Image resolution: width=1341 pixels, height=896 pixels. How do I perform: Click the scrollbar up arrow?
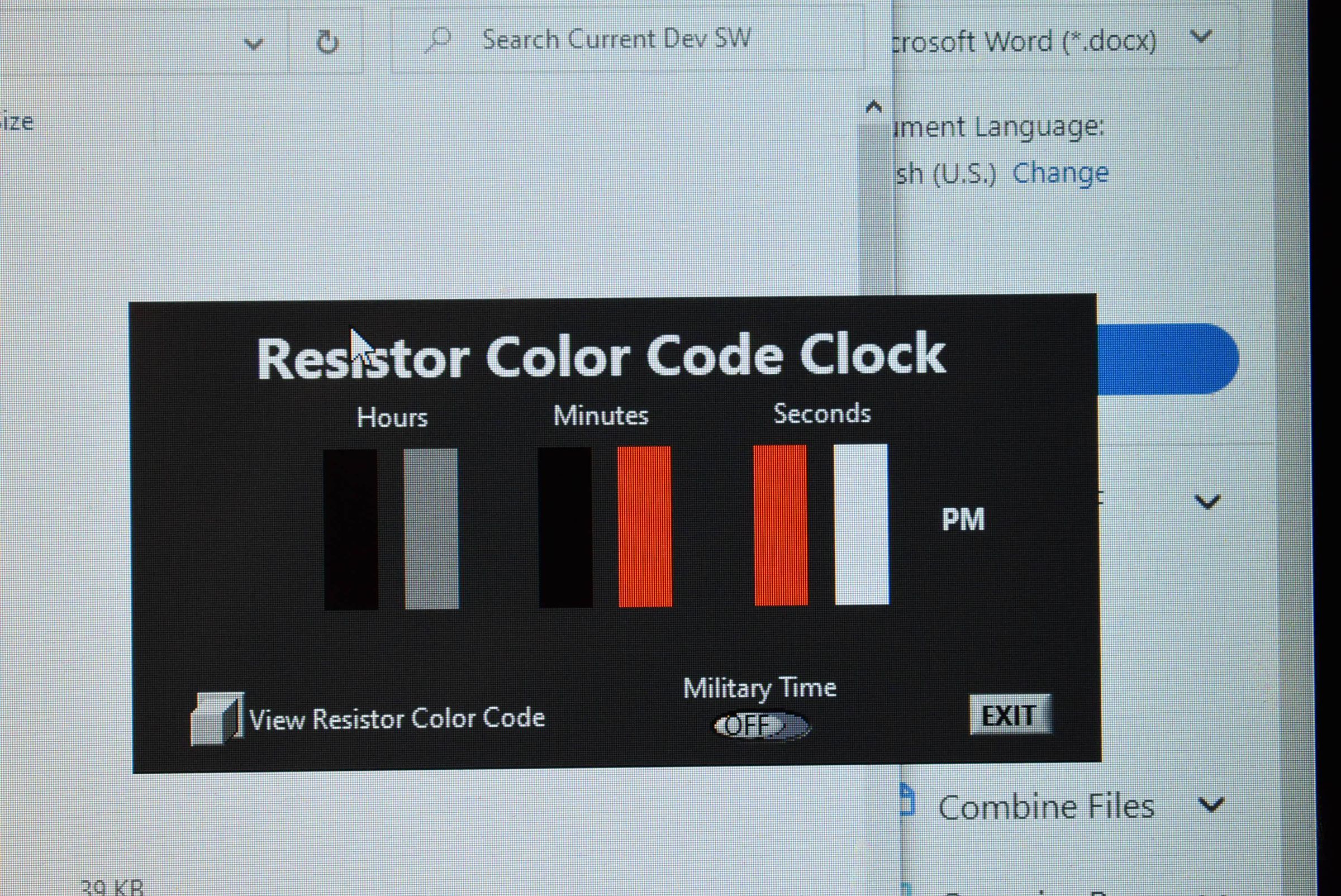(x=873, y=105)
